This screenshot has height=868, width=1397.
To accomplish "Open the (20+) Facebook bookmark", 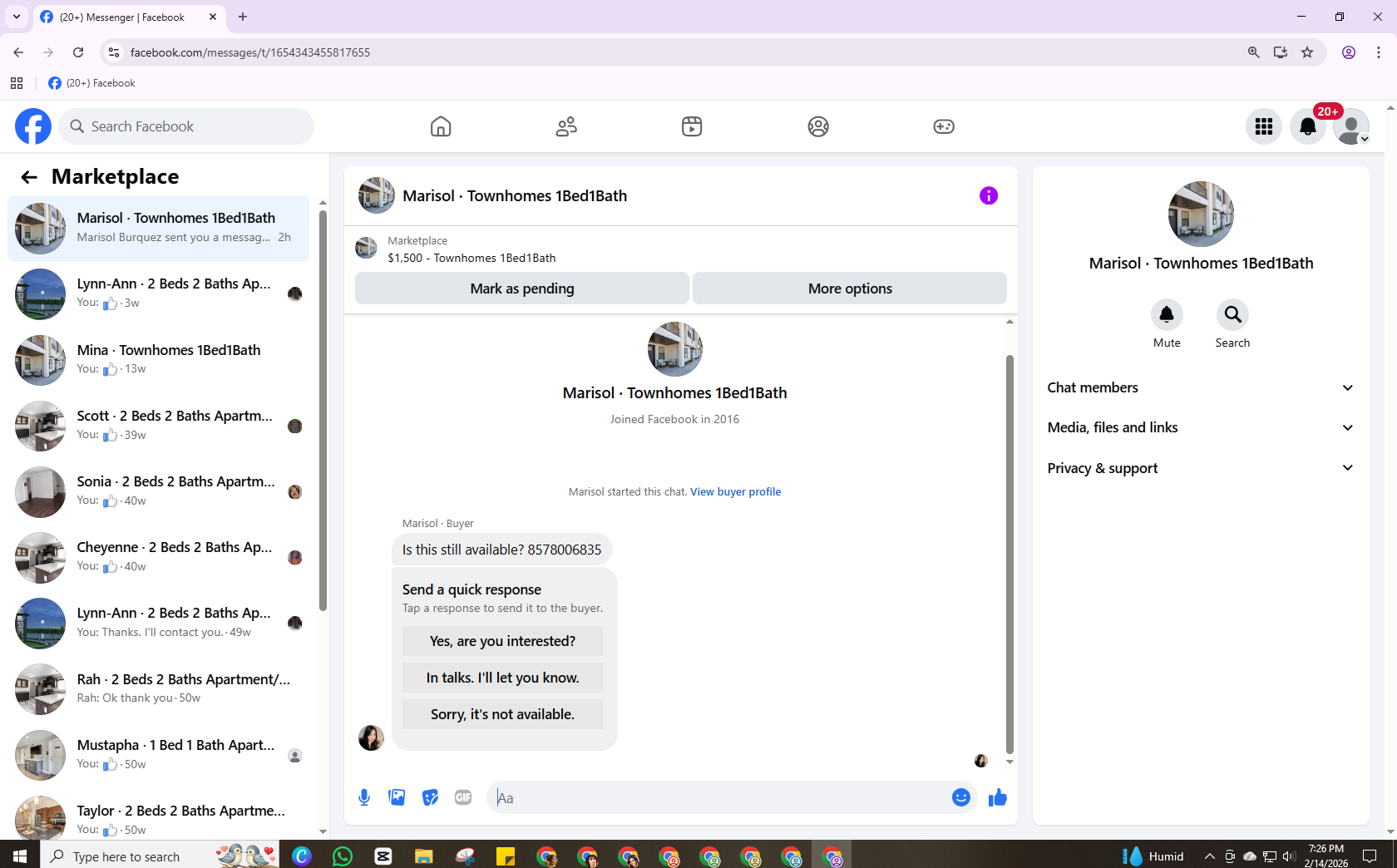I will (x=91, y=83).
